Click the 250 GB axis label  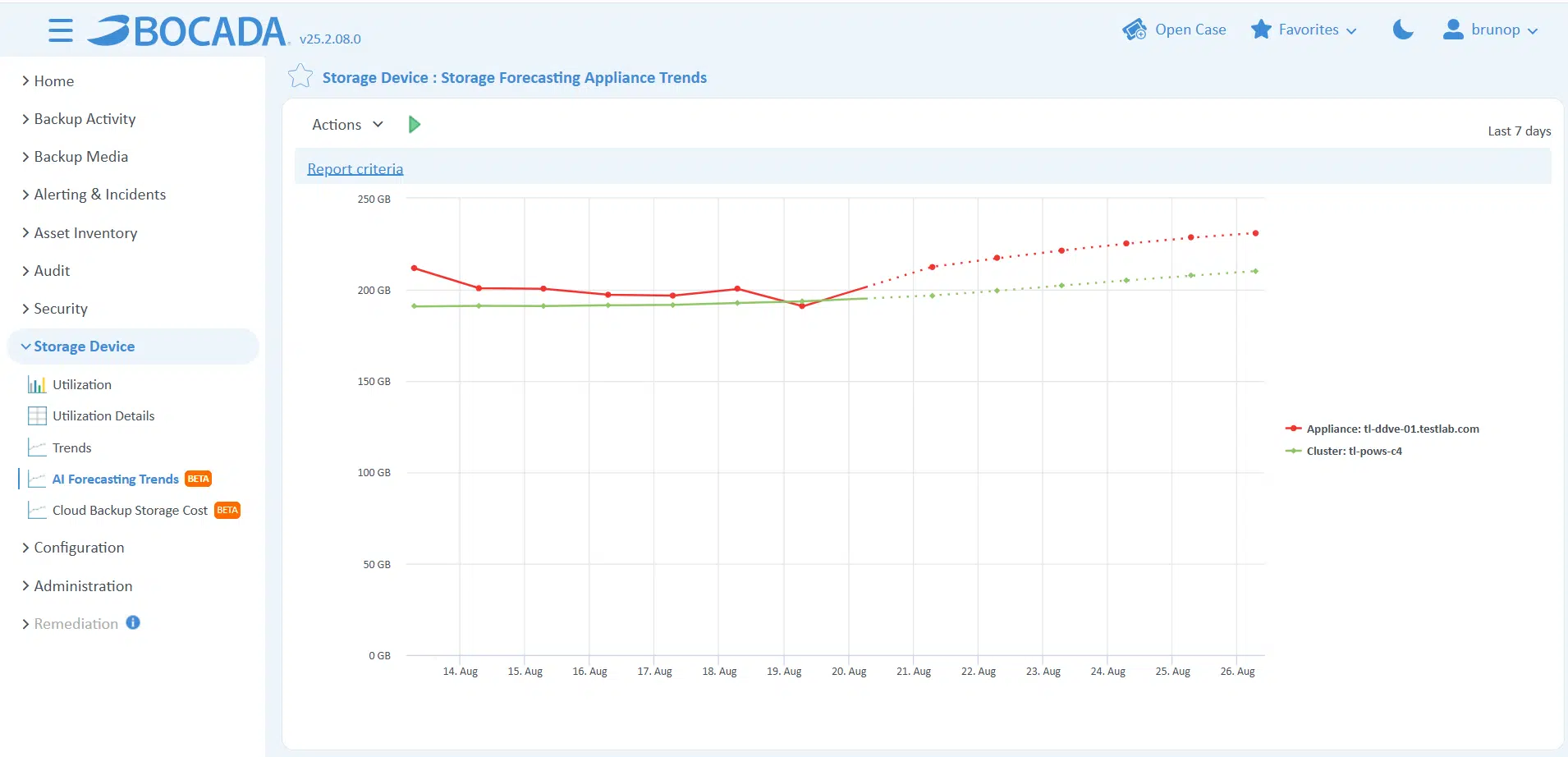[374, 199]
